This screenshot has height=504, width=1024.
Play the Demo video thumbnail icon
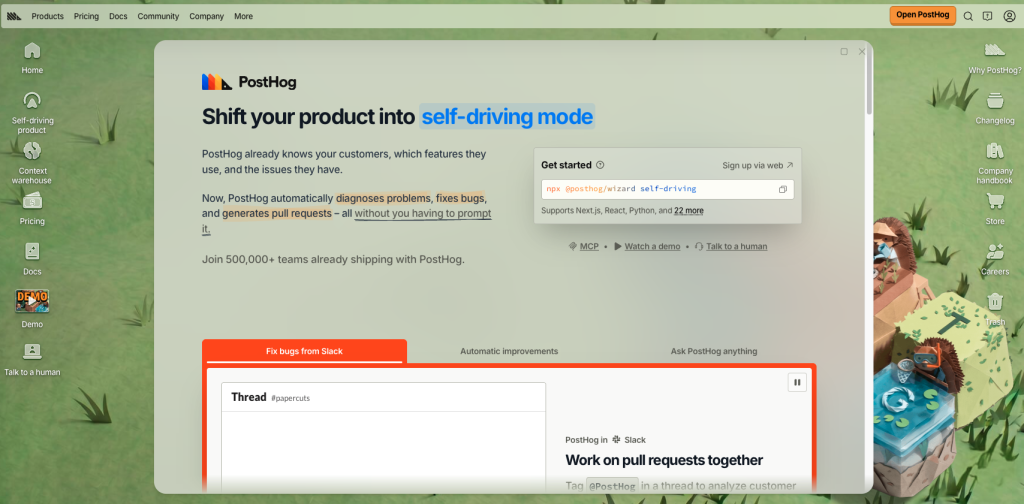[32, 301]
